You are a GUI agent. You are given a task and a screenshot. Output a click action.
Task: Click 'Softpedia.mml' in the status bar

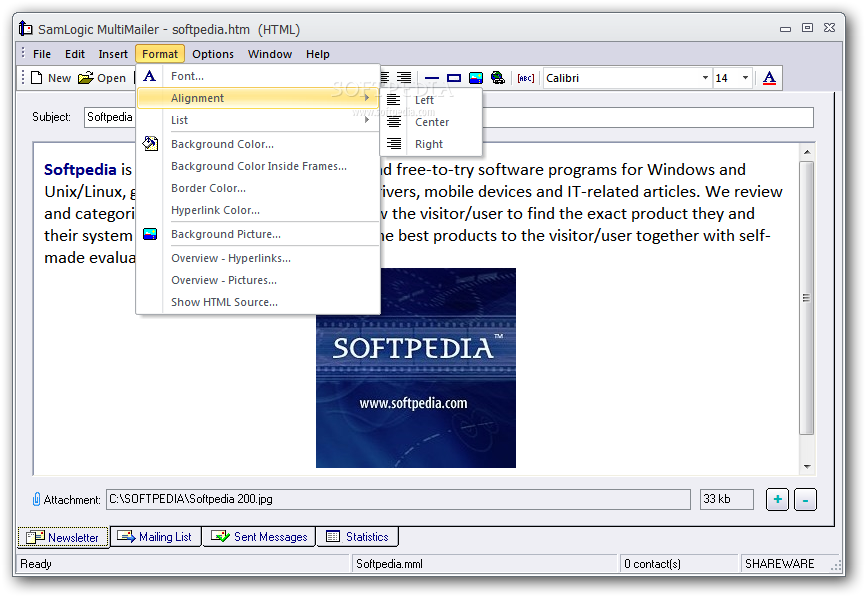click(x=389, y=564)
